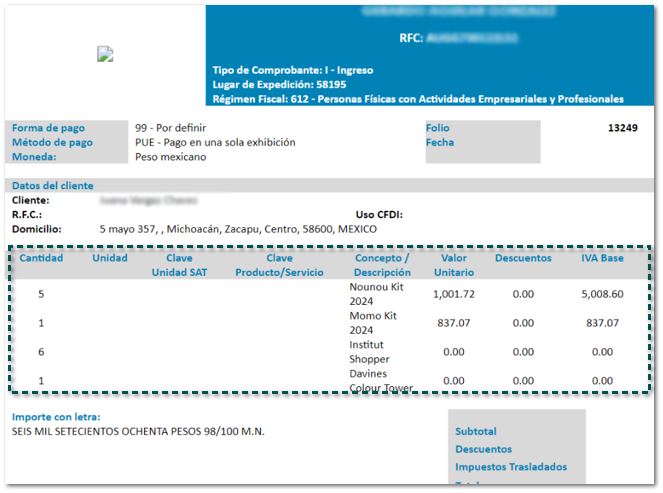This screenshot has width=663, height=493.
Task: Click the broken logo image placeholder
Action: (x=105, y=54)
